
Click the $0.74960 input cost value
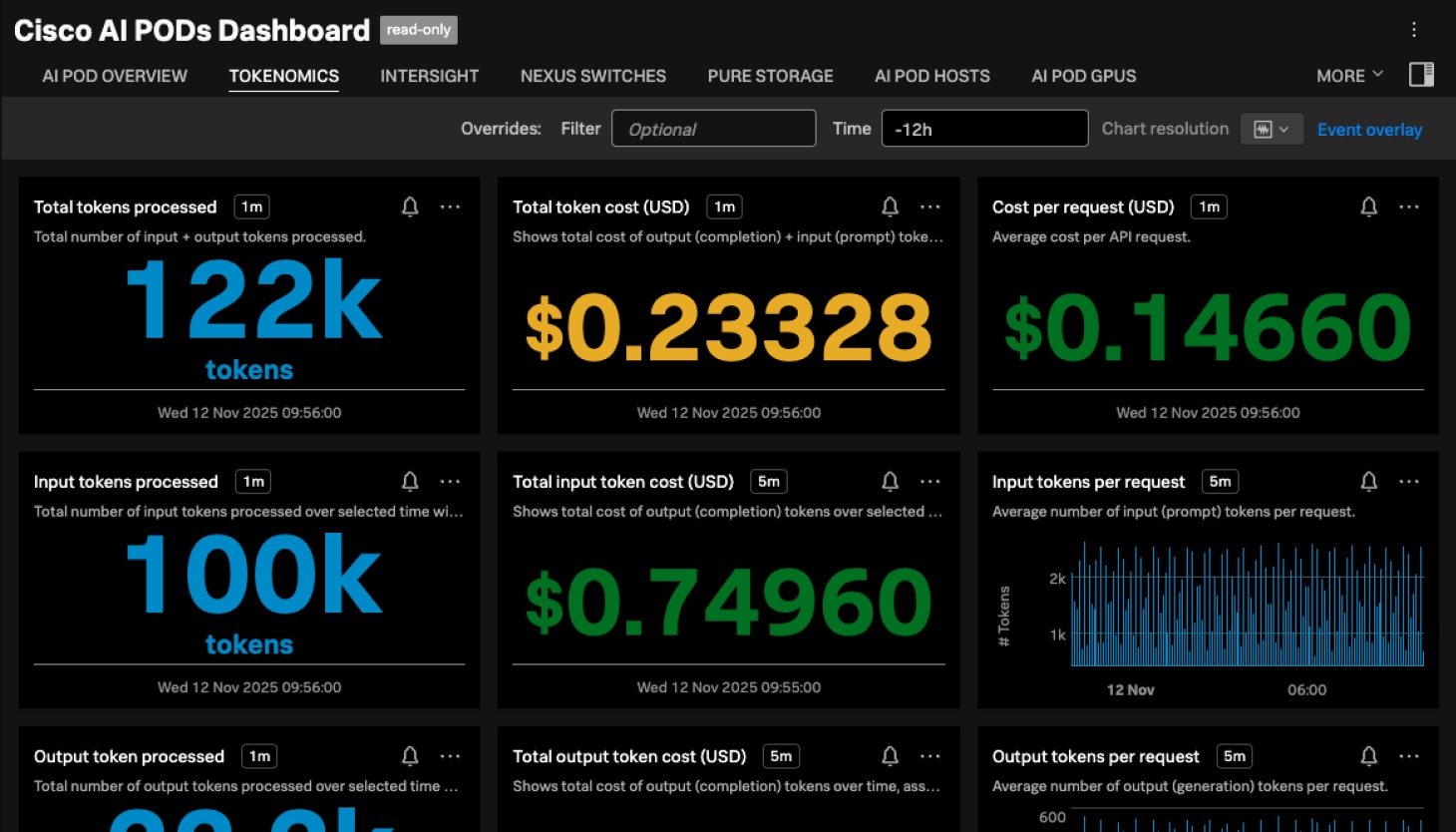click(729, 602)
